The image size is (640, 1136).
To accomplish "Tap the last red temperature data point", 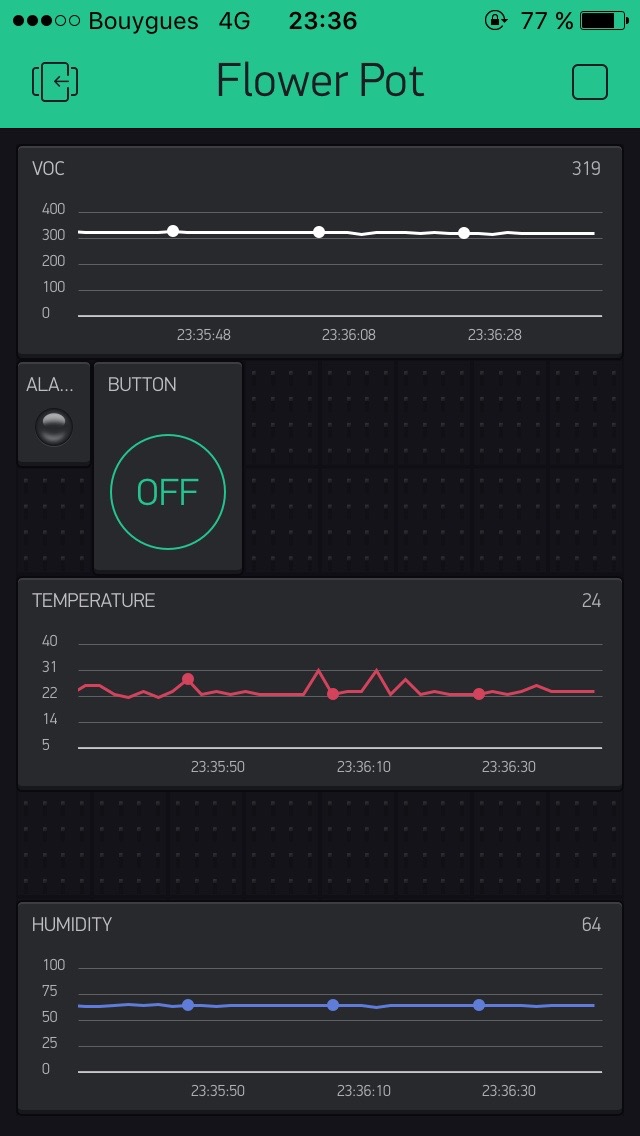I will [479, 694].
